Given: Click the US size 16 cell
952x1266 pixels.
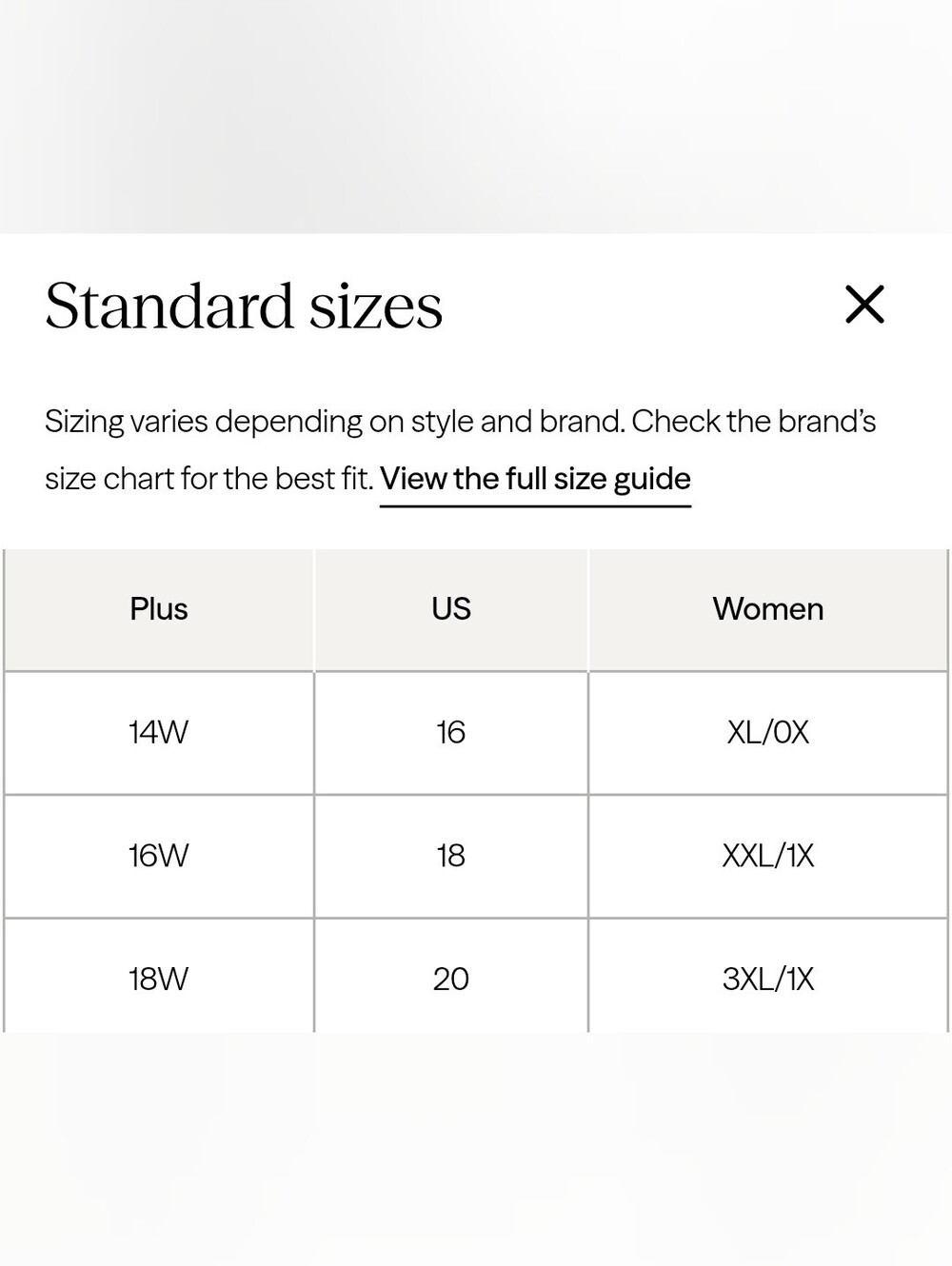Looking at the screenshot, I should (451, 733).
